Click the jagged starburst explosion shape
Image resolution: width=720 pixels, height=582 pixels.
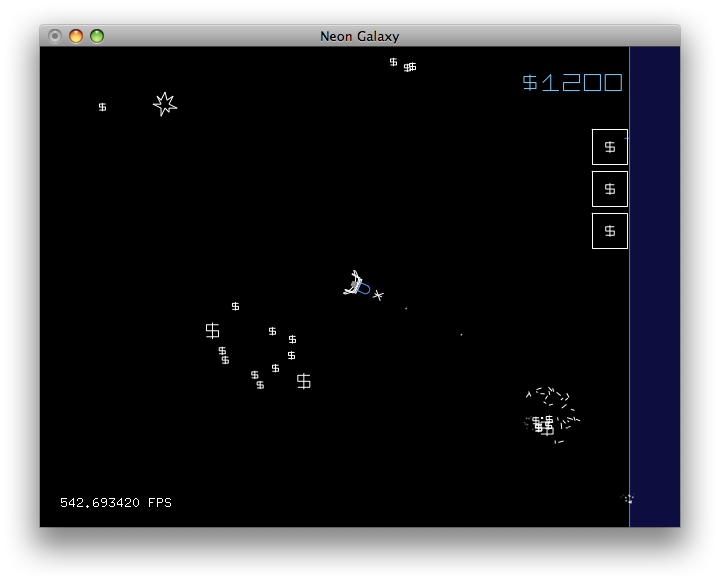click(164, 104)
